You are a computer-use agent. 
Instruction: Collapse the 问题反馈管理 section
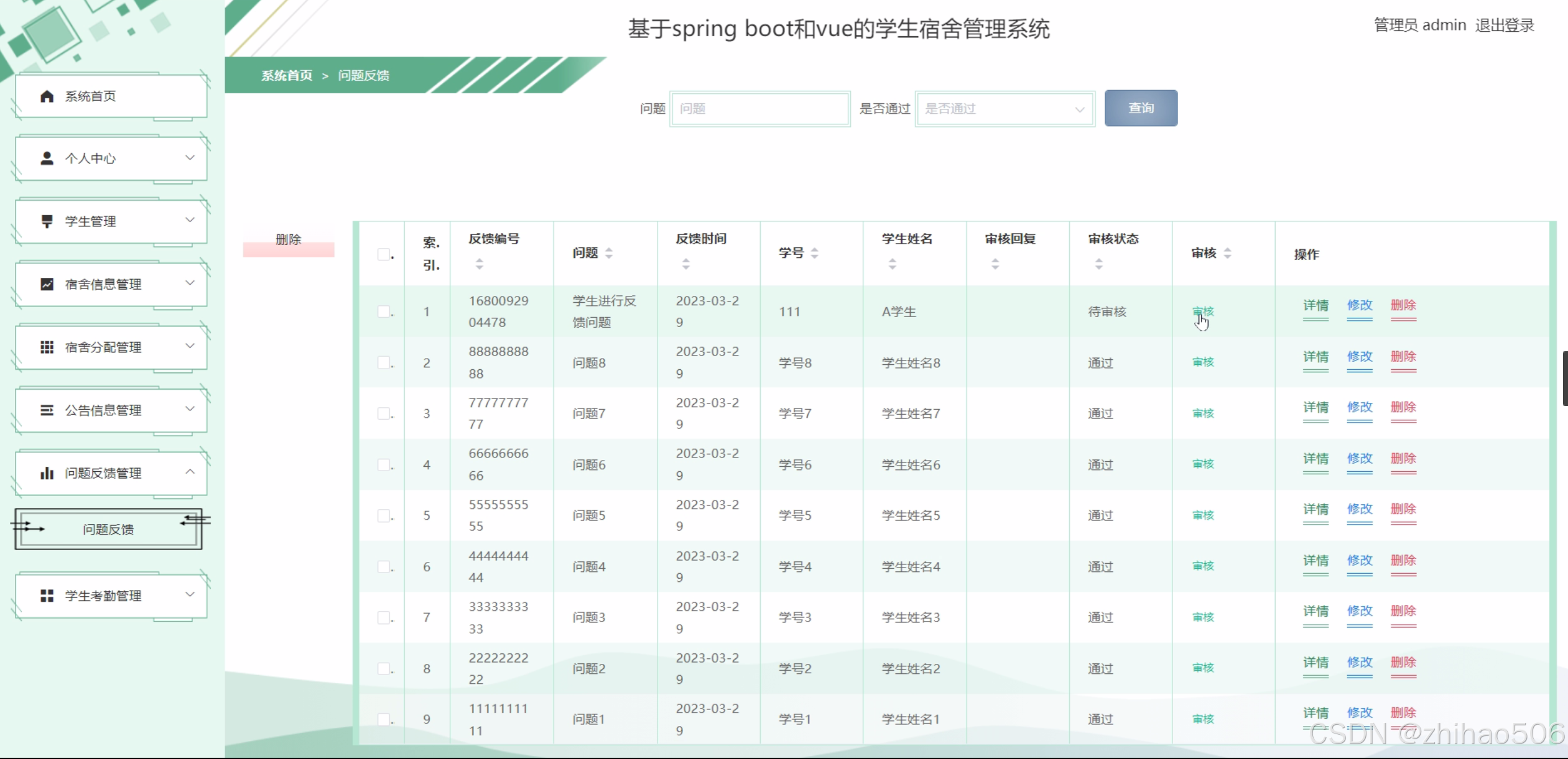(x=190, y=471)
